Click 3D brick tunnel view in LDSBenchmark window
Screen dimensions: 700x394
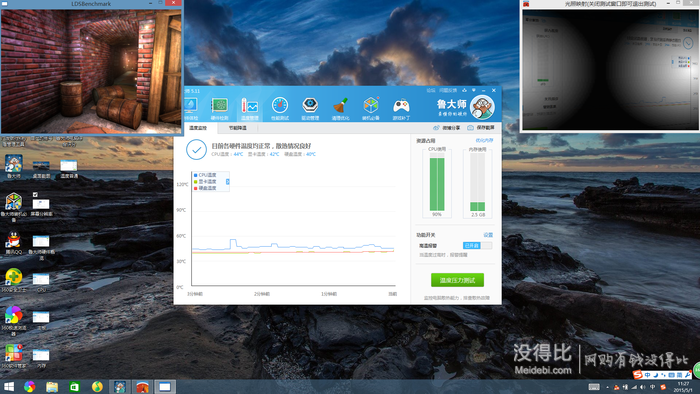click(x=91, y=71)
